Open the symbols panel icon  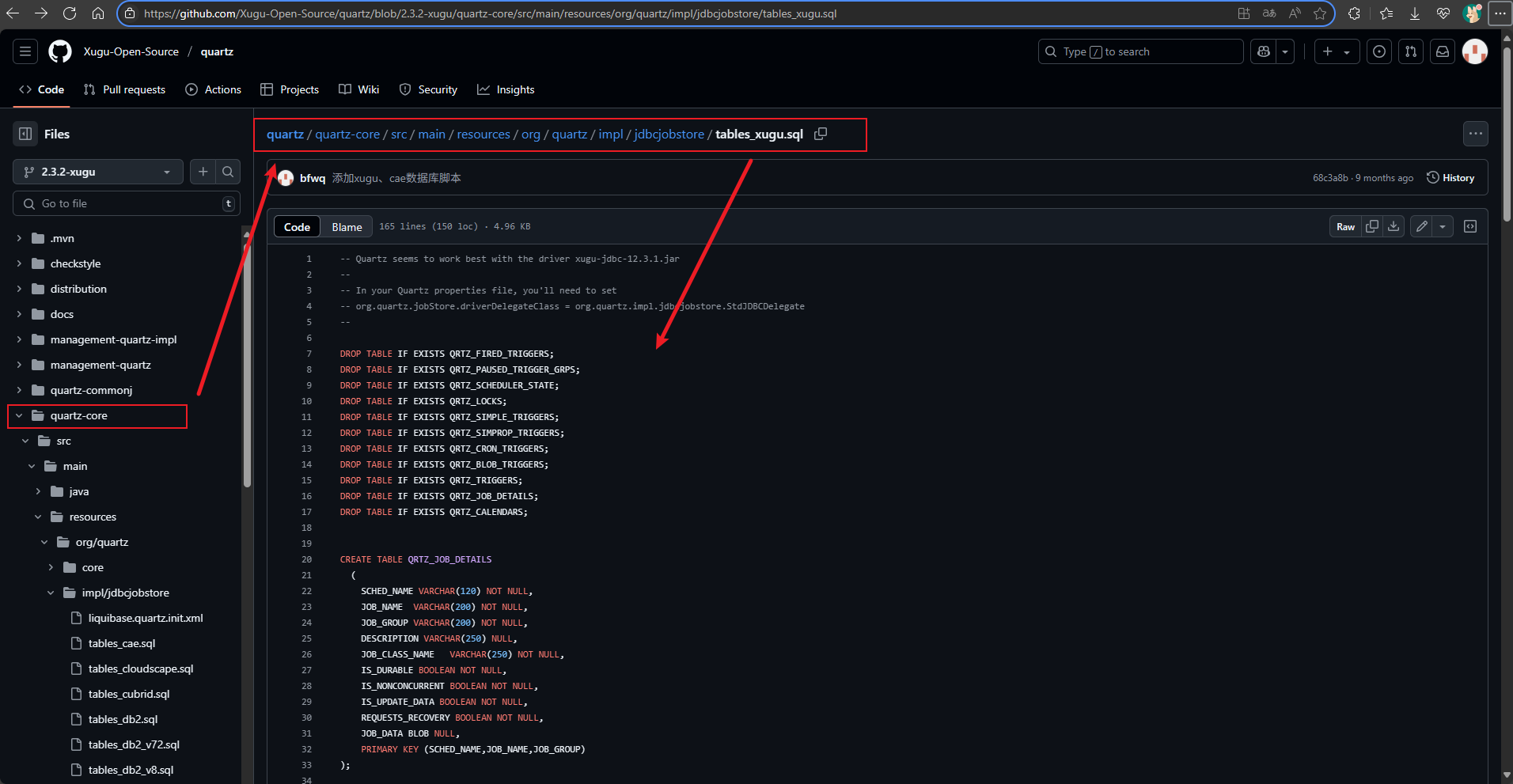(1470, 226)
